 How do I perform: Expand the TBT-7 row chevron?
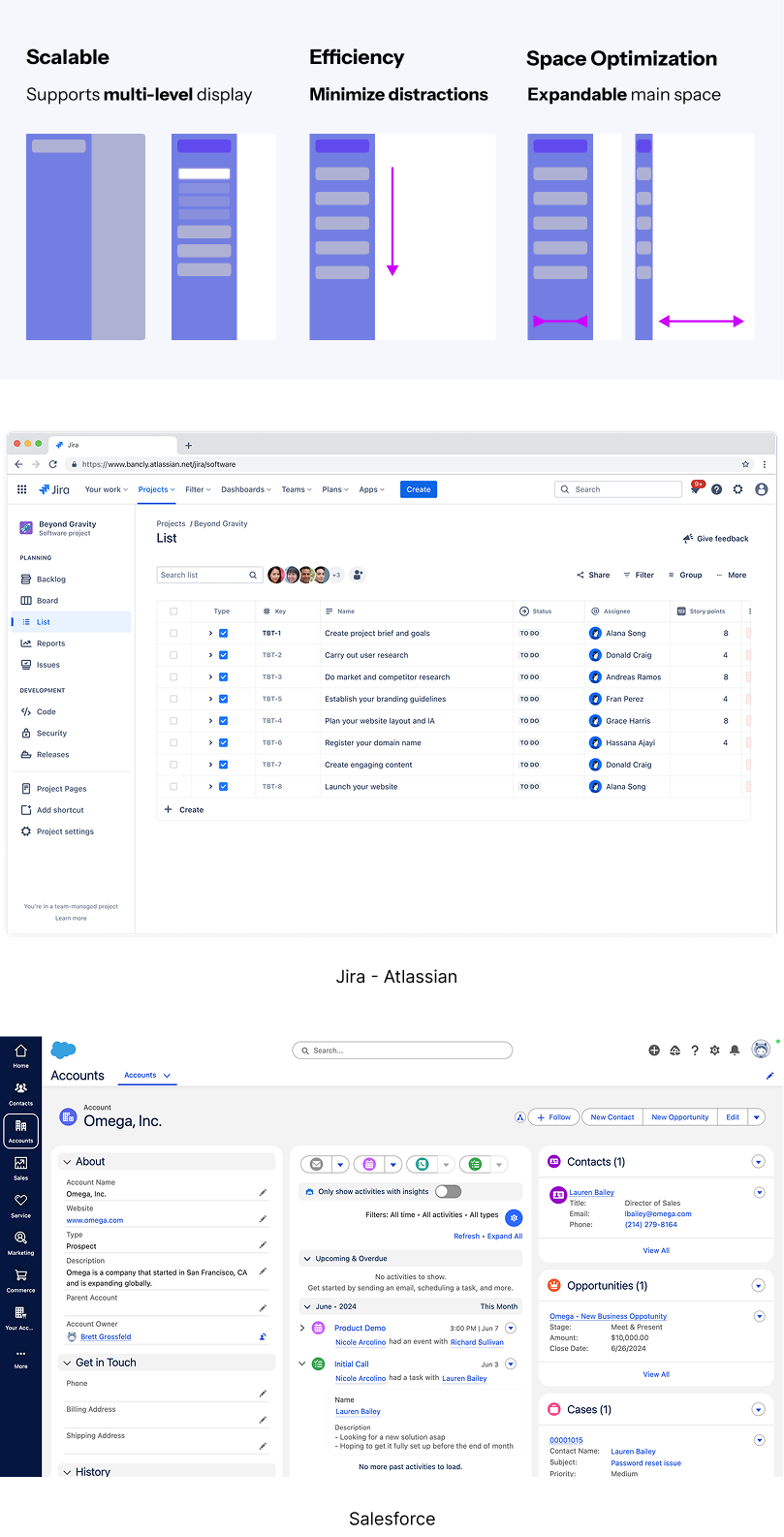[x=210, y=765]
